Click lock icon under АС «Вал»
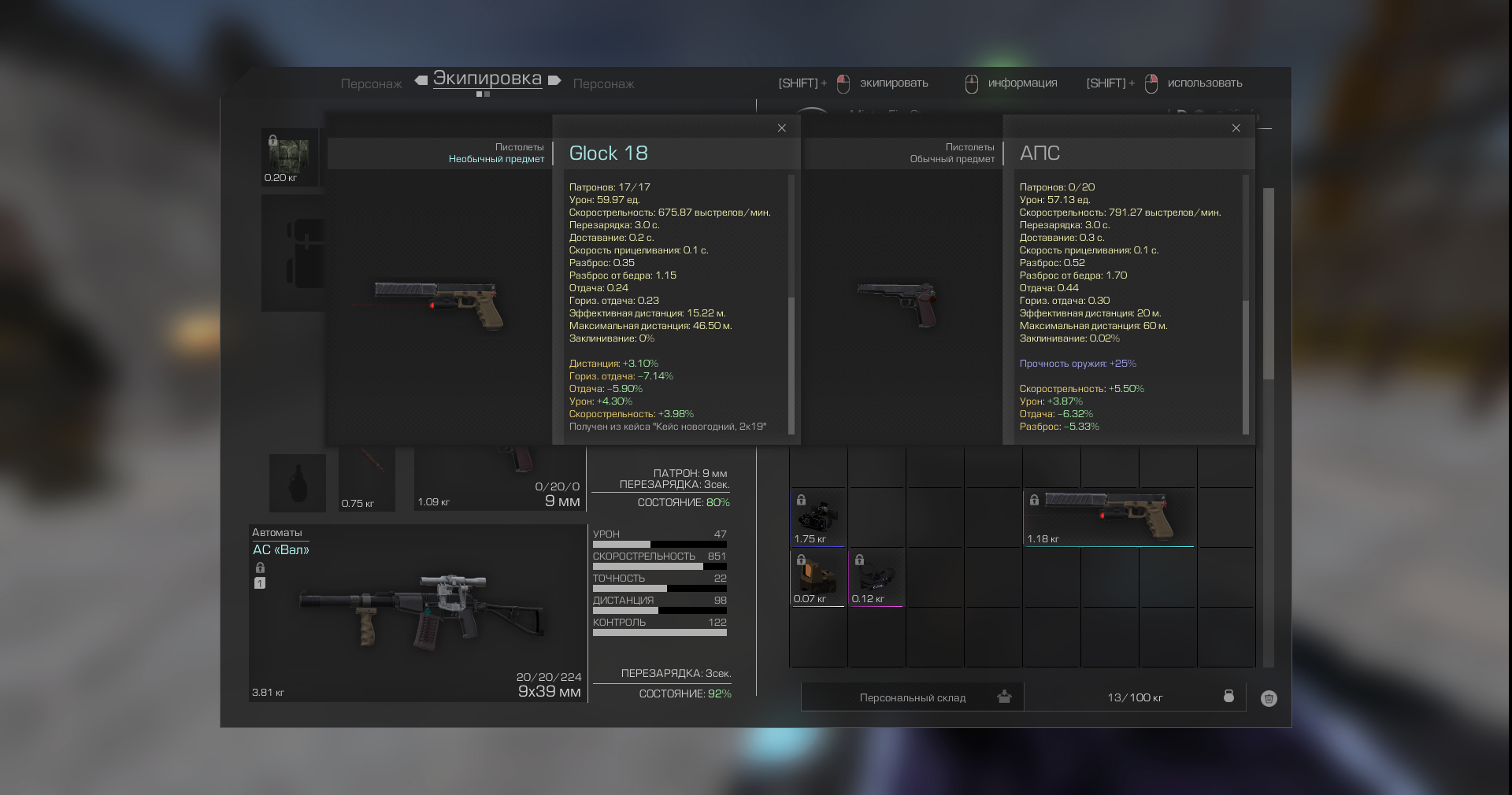Image resolution: width=1512 pixels, height=795 pixels. [260, 568]
